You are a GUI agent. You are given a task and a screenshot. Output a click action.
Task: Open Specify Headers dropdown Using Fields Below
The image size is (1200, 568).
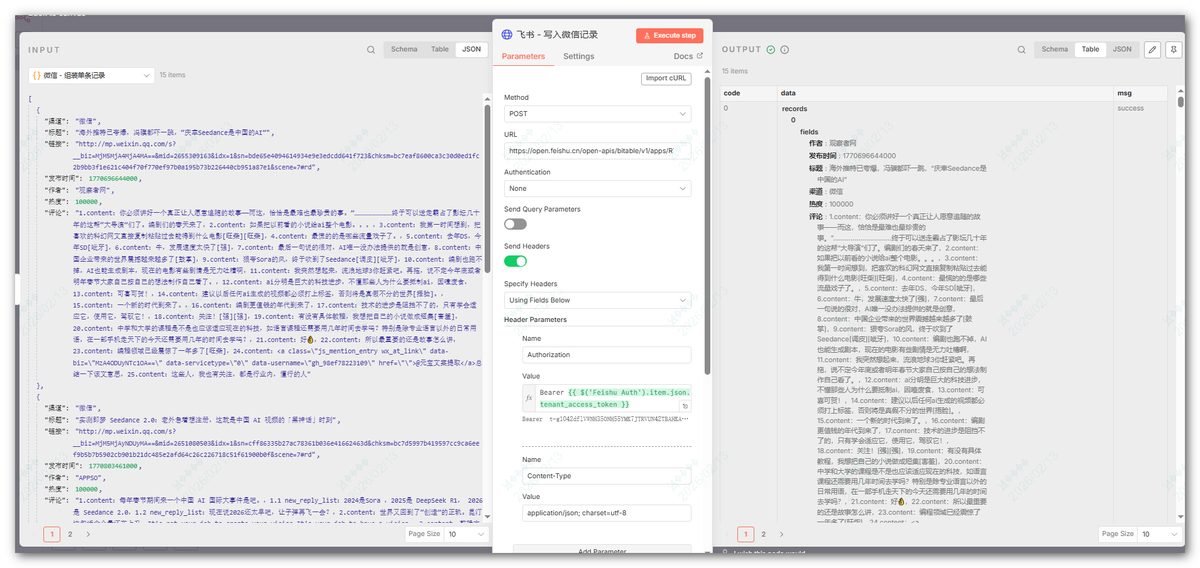click(x=598, y=299)
